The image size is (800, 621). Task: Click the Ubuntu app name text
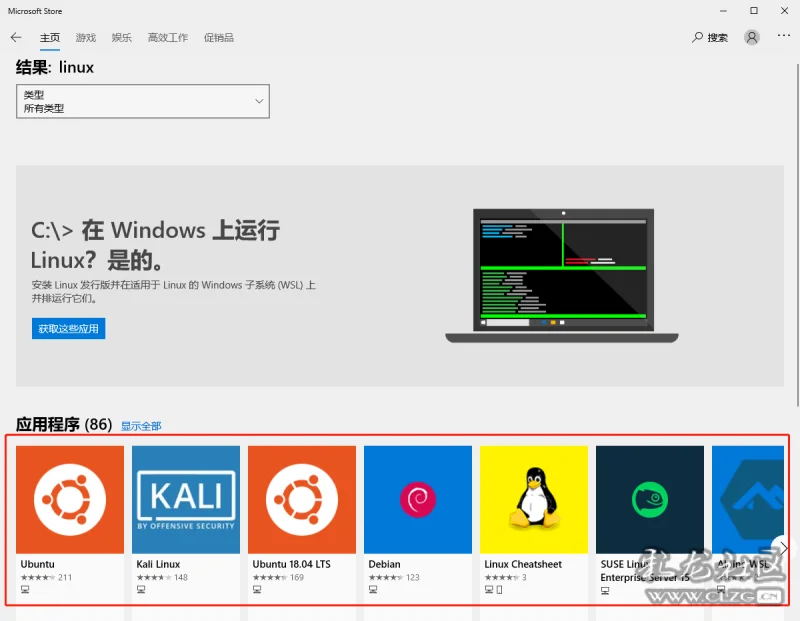click(37, 564)
